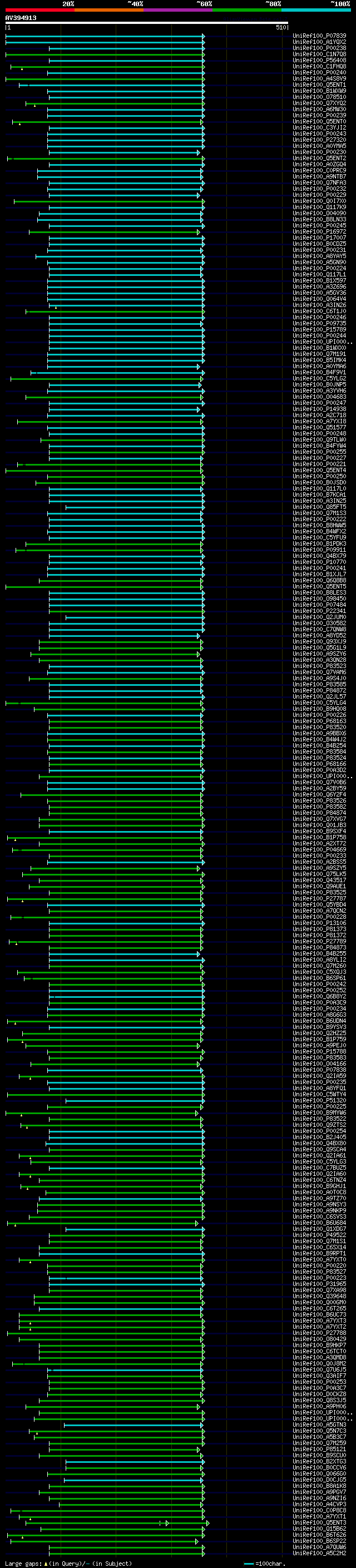The image size is (356, 1568).
Task: Click the white query sequence bar
Action: pyautogui.click(x=147, y=23)
